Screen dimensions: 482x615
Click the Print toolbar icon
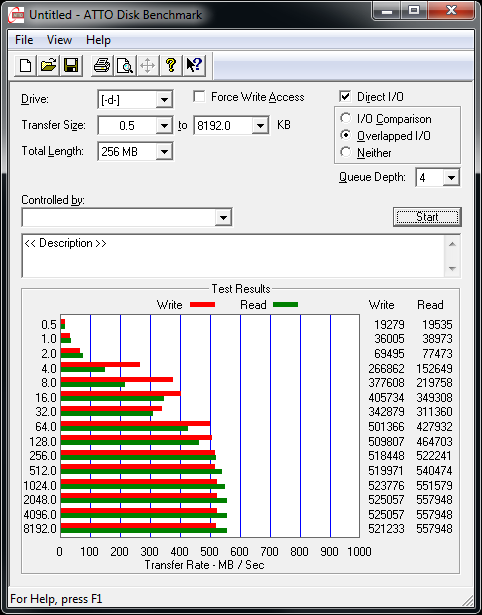(102, 65)
